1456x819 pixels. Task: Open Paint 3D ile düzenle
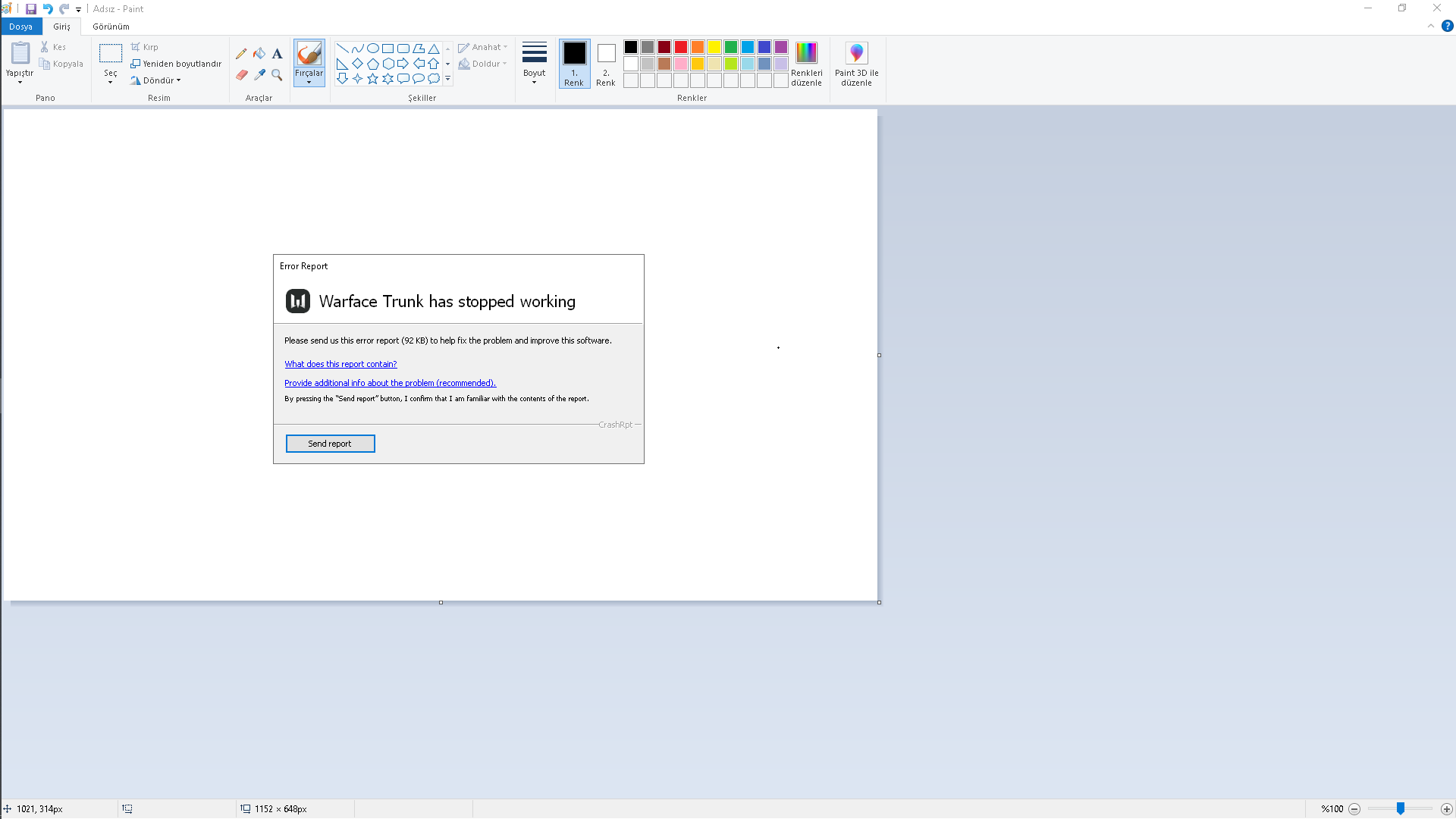[856, 64]
